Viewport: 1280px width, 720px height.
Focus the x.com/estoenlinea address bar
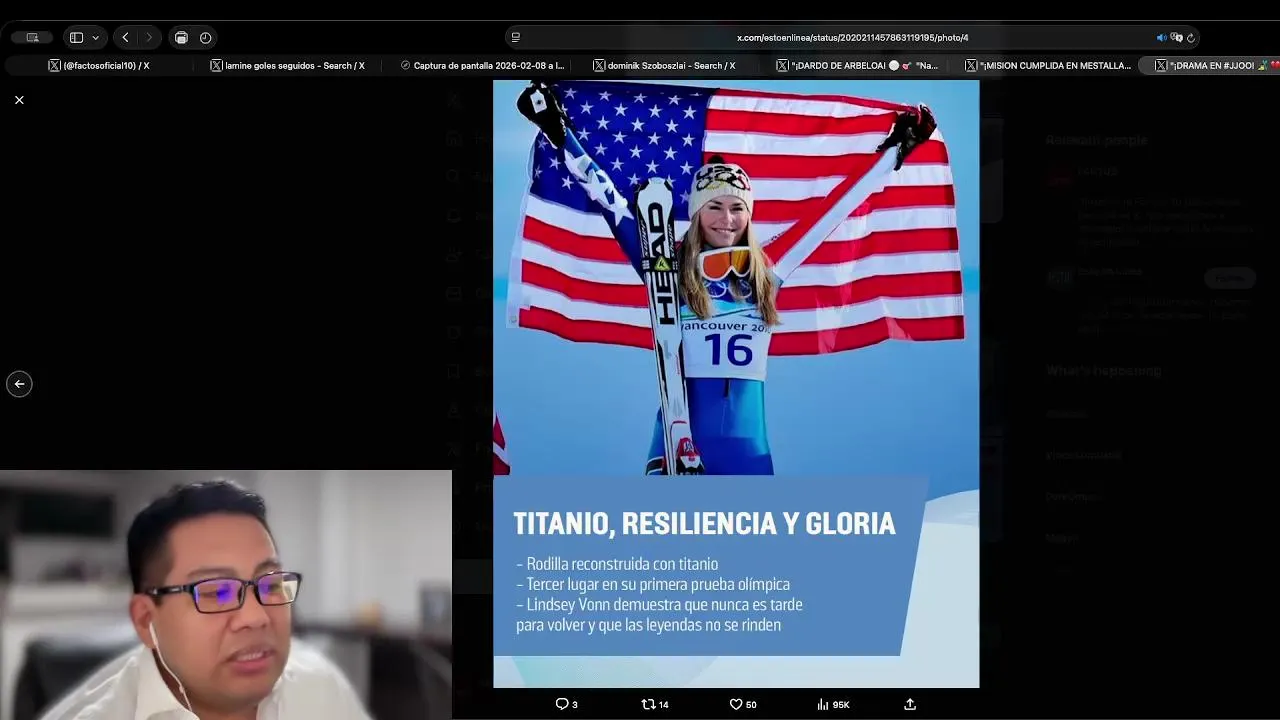click(852, 37)
